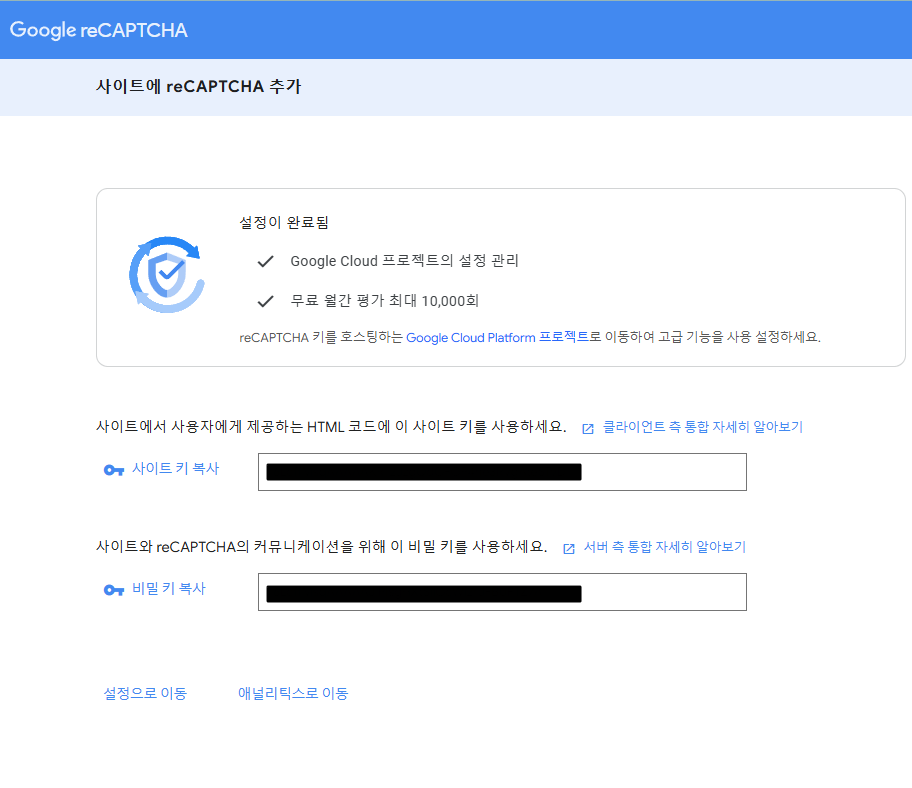Select the site key input field
The width and height of the screenshot is (912, 788).
point(503,471)
